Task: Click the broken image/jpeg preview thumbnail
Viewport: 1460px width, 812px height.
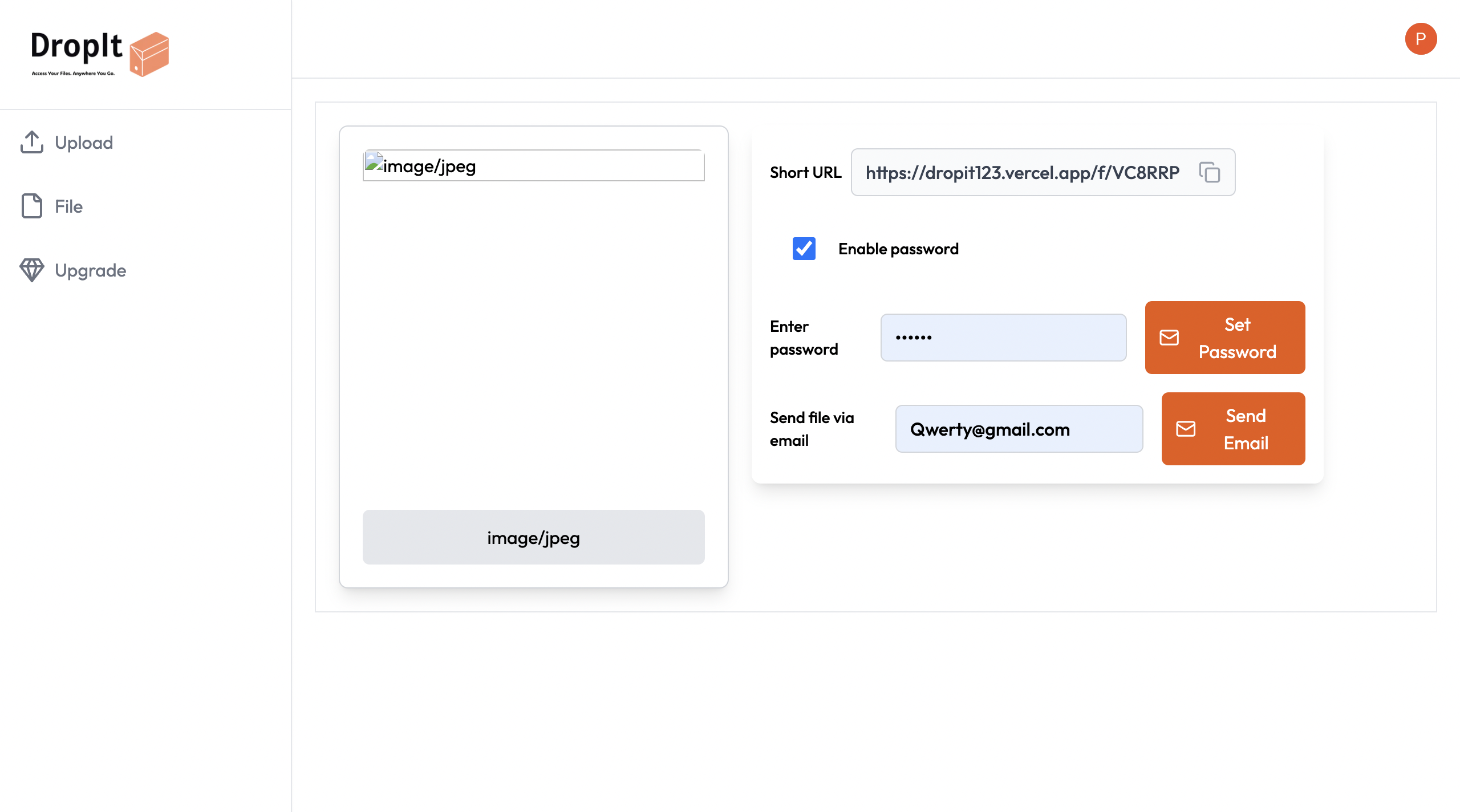Action: click(x=533, y=166)
